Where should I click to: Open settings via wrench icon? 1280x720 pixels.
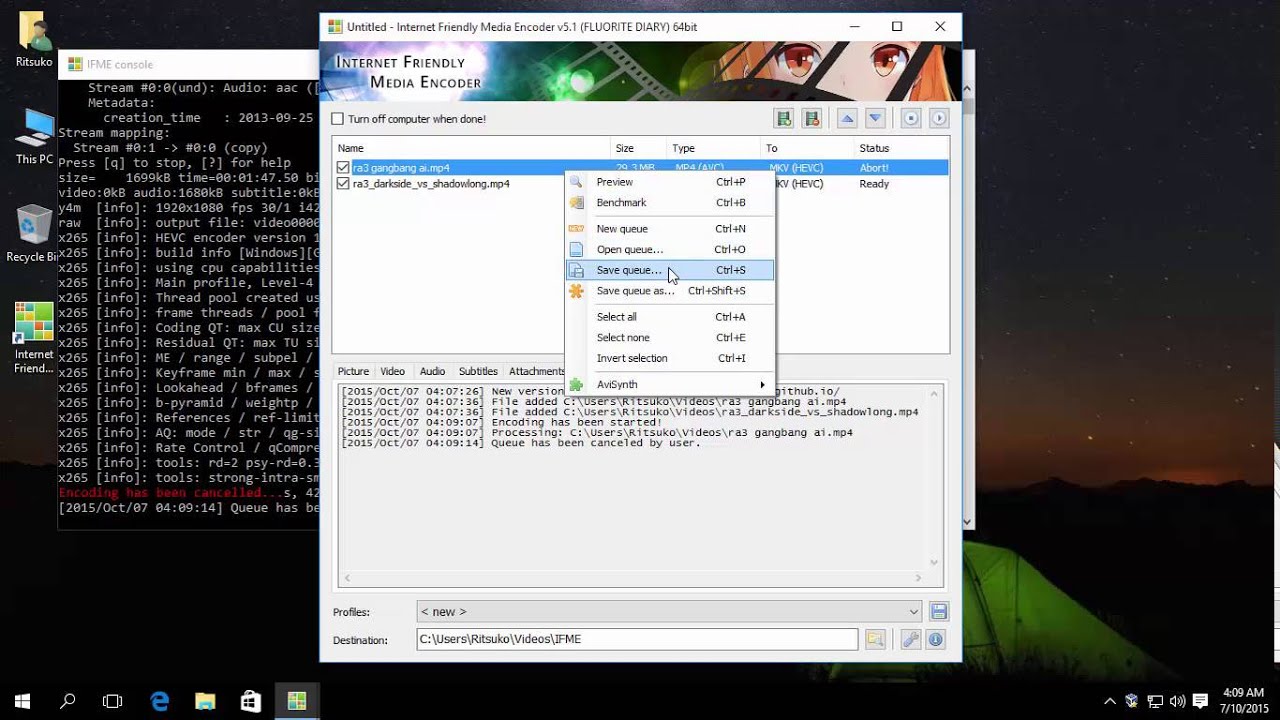pyautogui.click(x=911, y=639)
